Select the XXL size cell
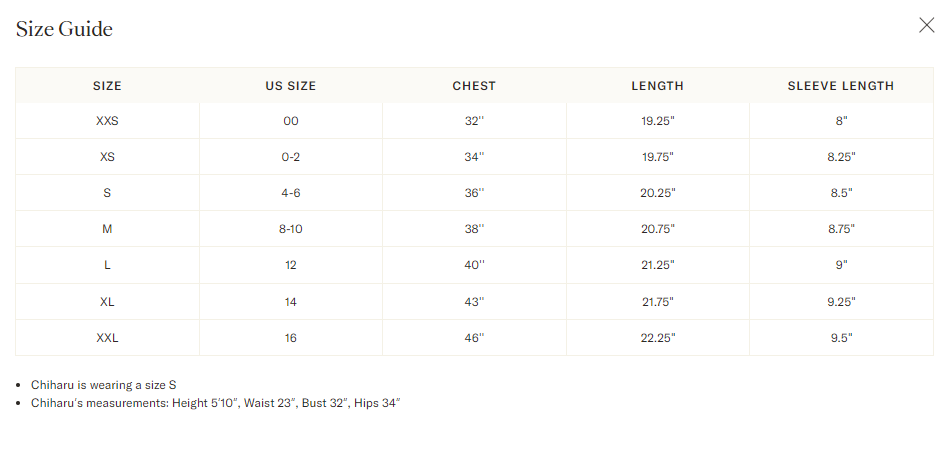Viewport: 952px width, 451px height. click(107, 338)
